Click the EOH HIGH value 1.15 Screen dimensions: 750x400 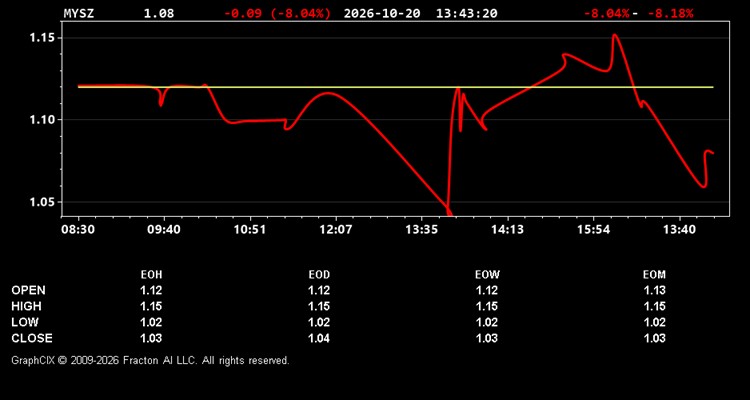pos(151,306)
